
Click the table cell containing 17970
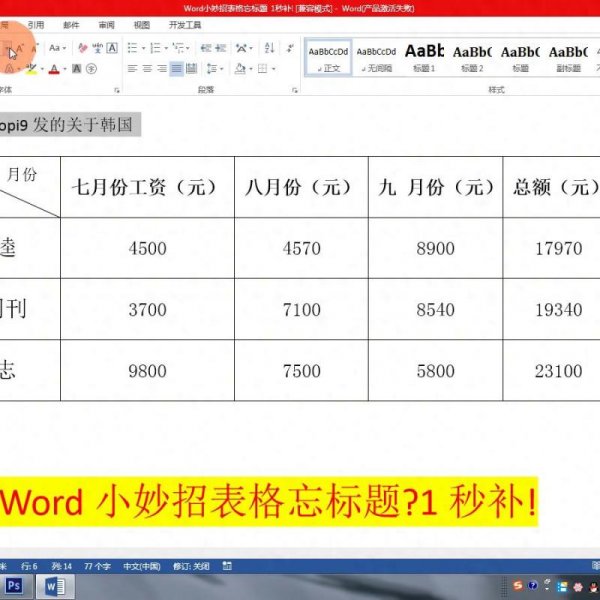pos(558,248)
